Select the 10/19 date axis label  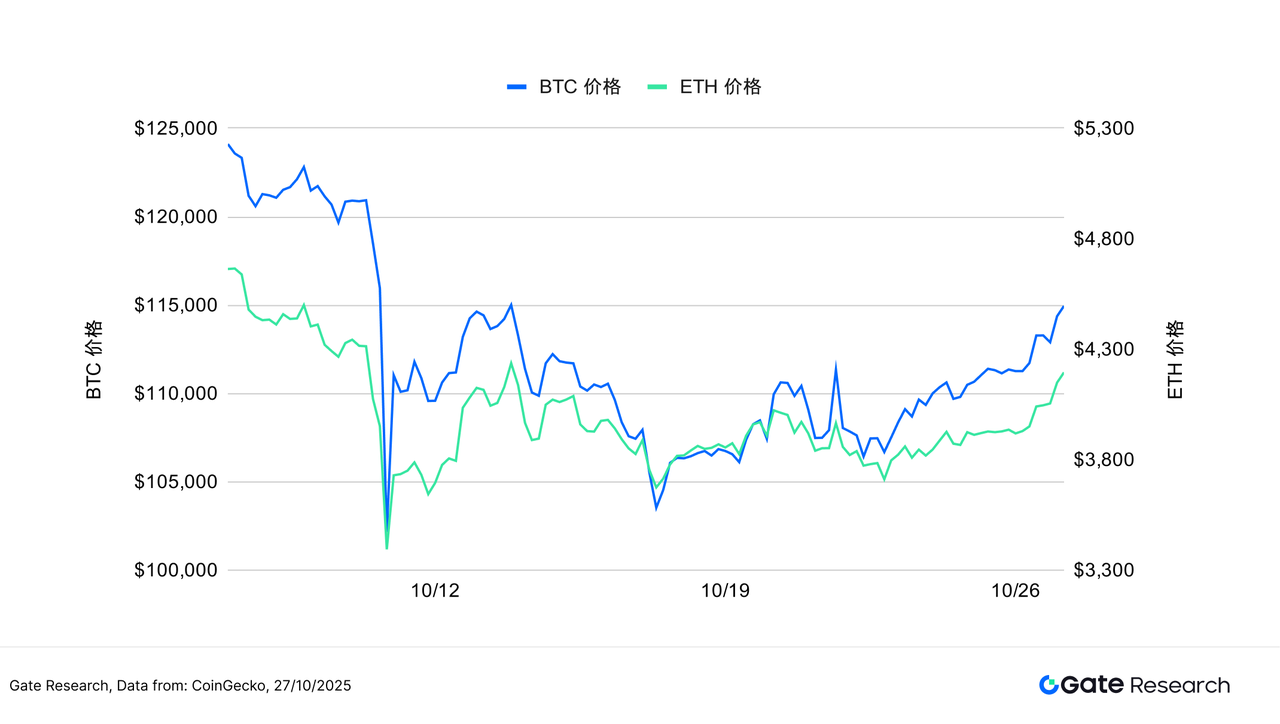725,591
